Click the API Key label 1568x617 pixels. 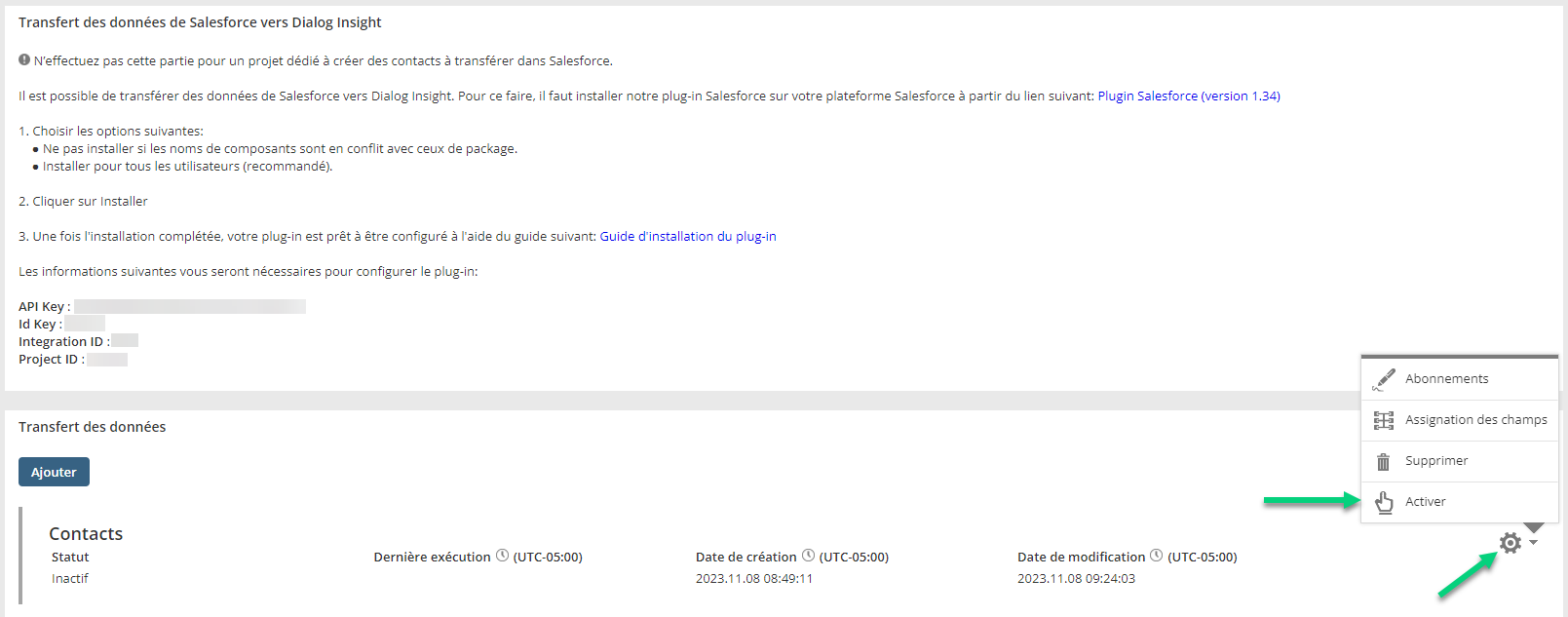(44, 306)
